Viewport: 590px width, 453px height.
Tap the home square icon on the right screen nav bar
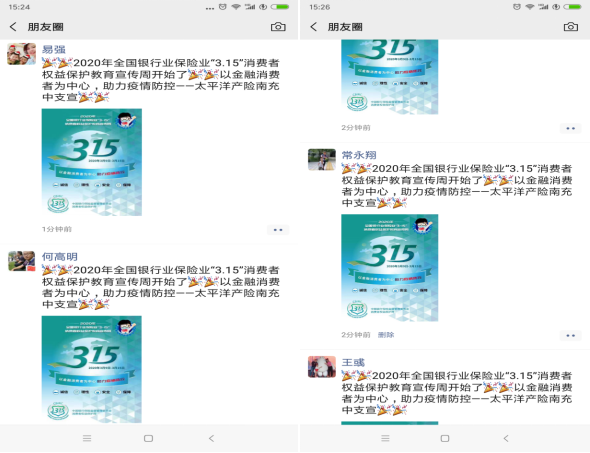point(445,438)
